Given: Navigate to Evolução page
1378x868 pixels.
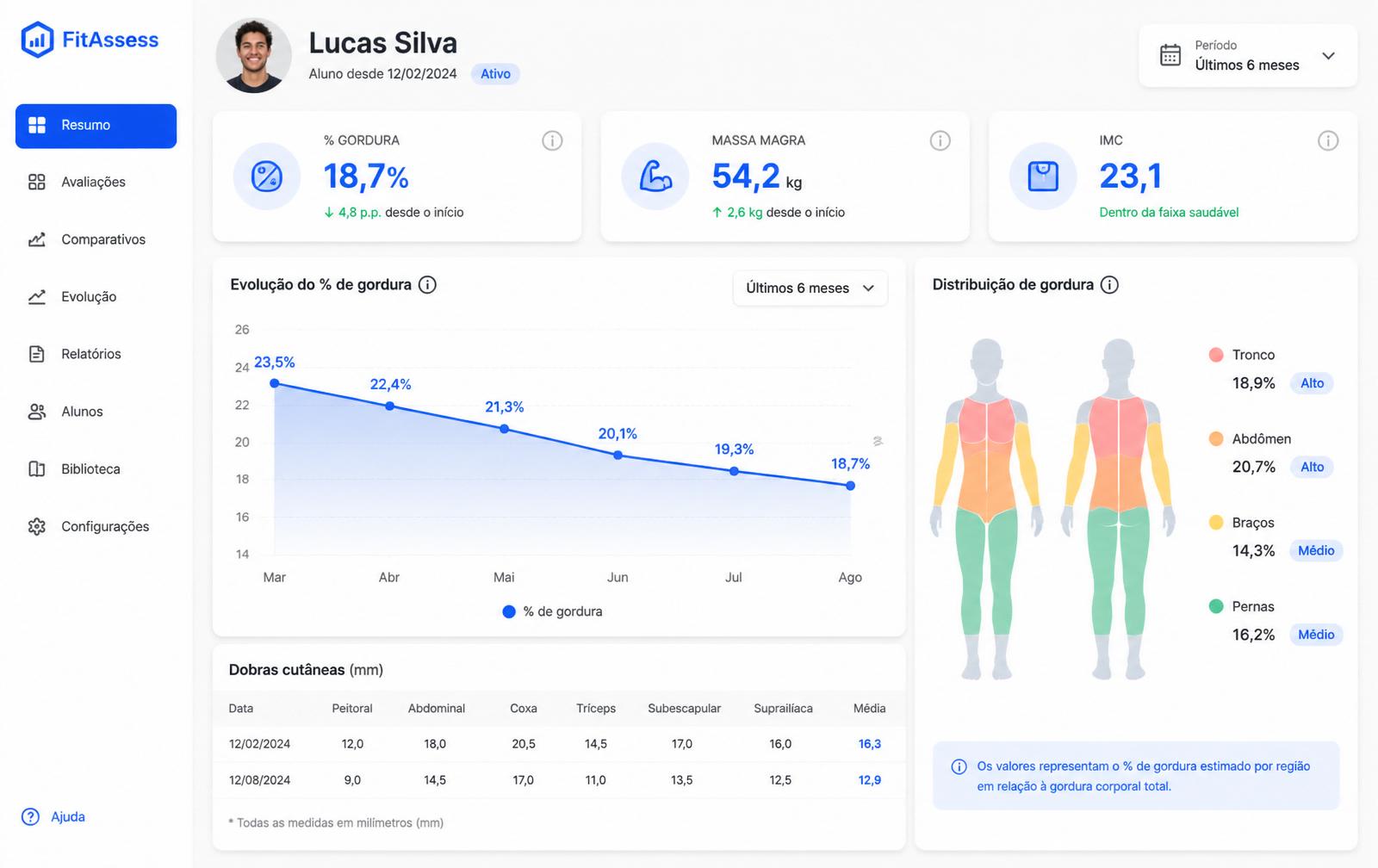Looking at the screenshot, I should [x=96, y=296].
